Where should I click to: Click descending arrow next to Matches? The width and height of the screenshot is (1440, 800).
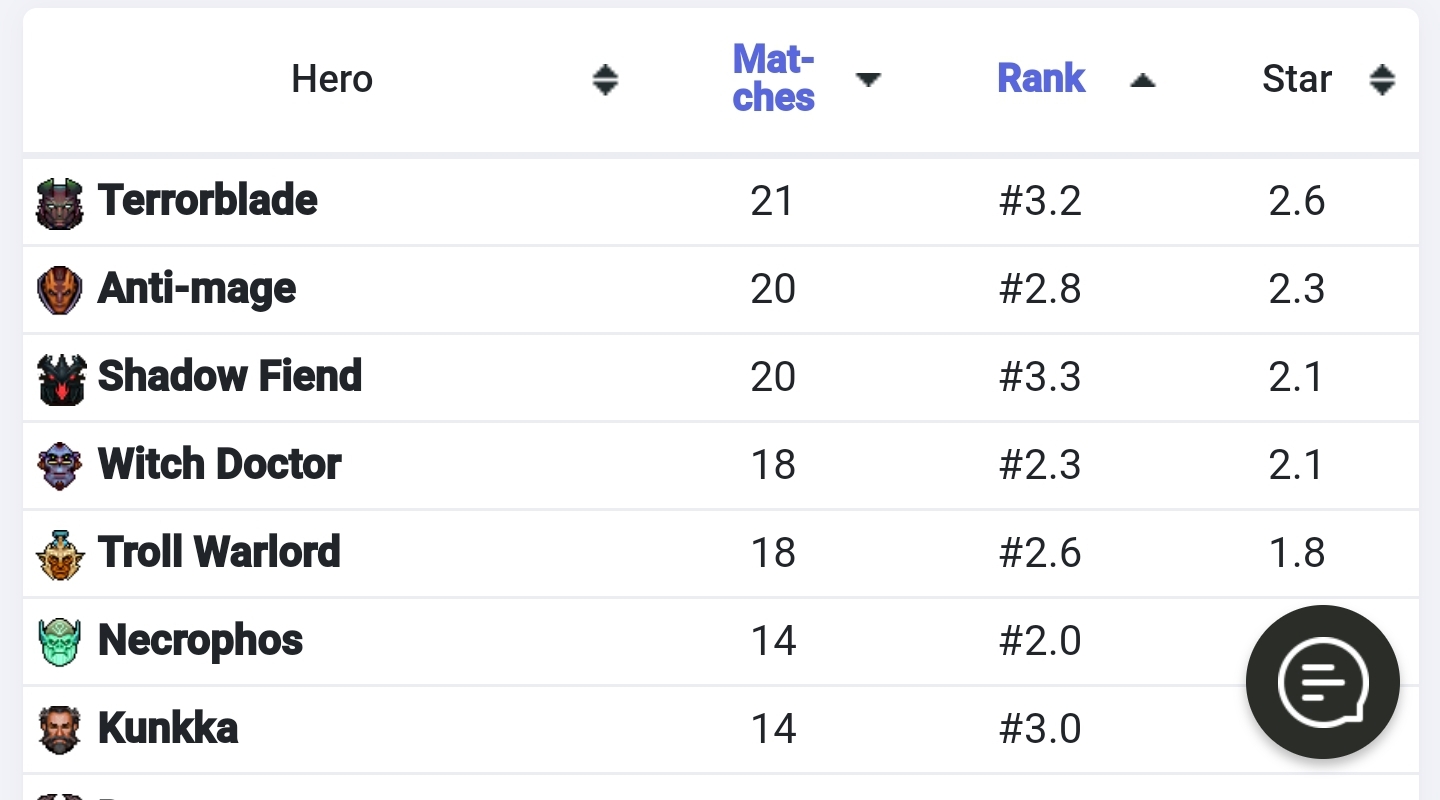click(868, 80)
